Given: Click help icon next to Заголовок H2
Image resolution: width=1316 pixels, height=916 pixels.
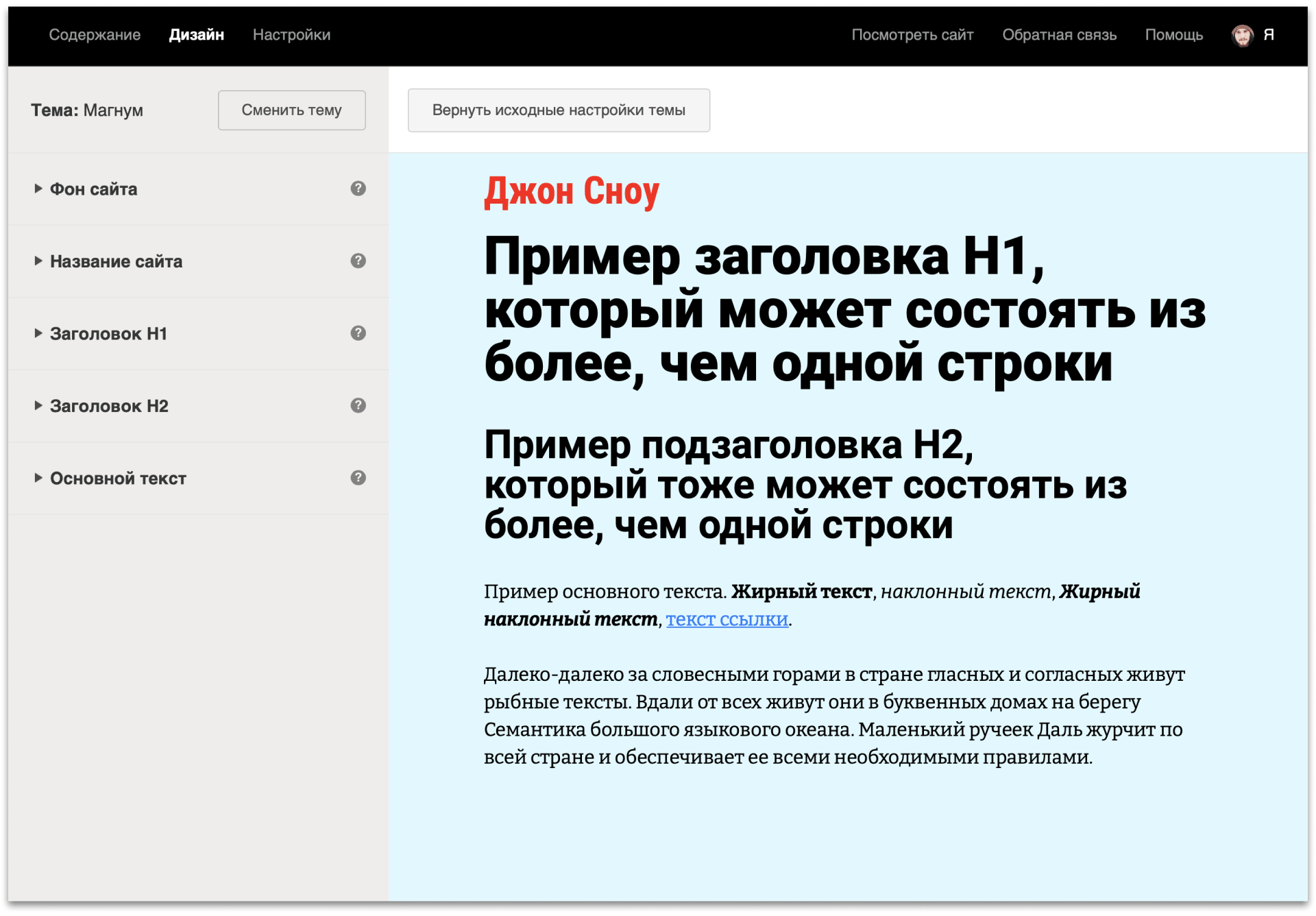Looking at the screenshot, I should [358, 405].
